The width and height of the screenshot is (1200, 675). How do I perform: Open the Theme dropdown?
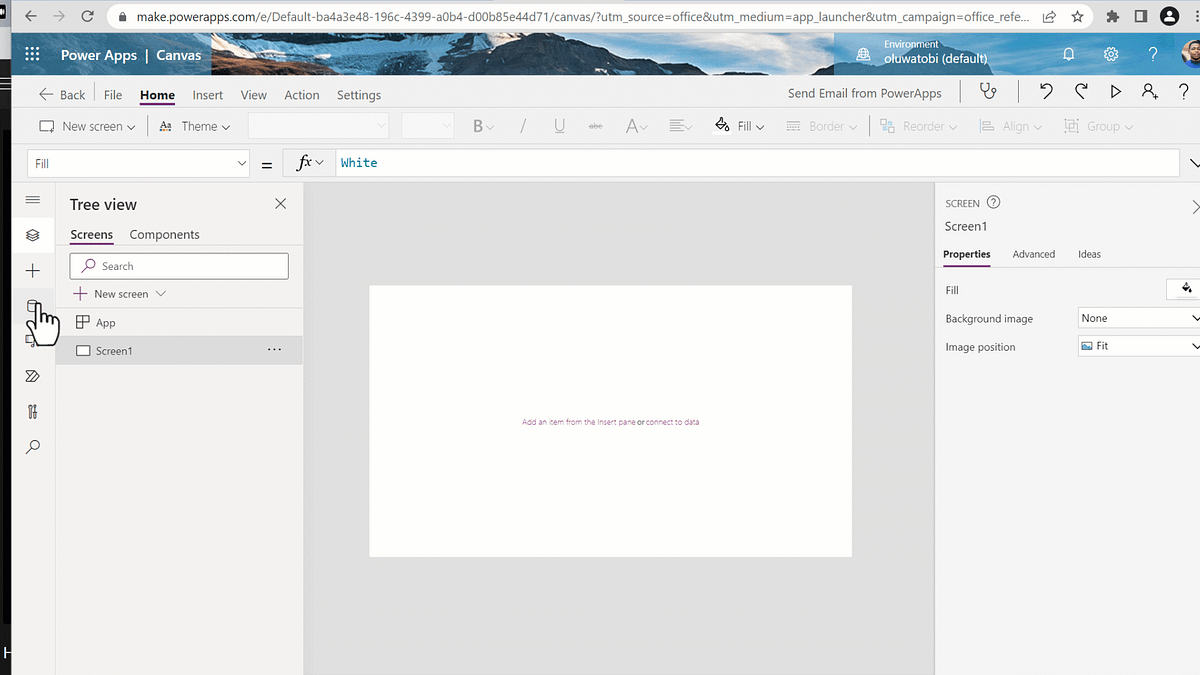point(195,126)
